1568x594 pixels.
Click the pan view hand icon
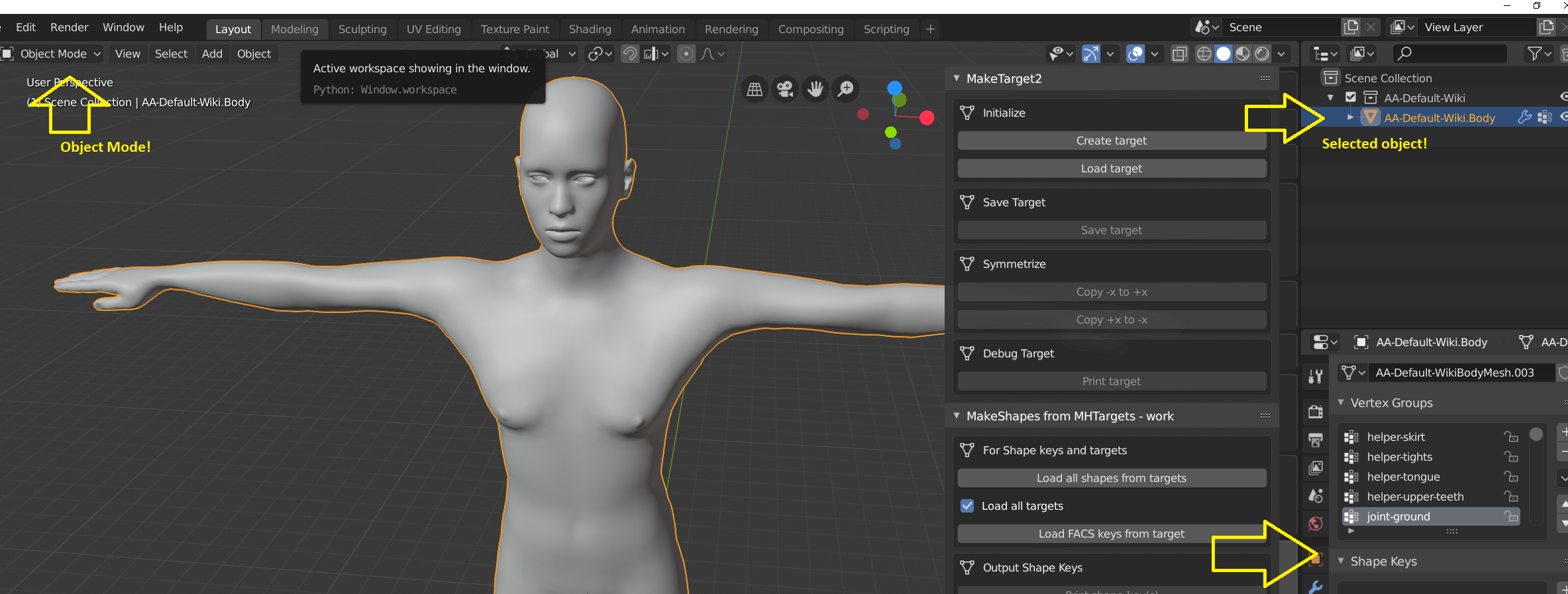[x=815, y=89]
